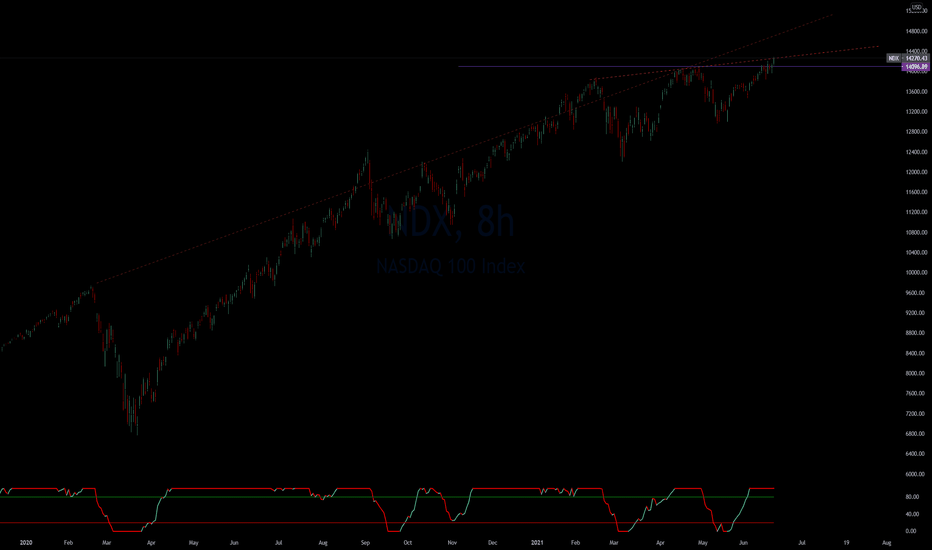Click the 19 date label on the time axis
932x550 pixels.
846,542
